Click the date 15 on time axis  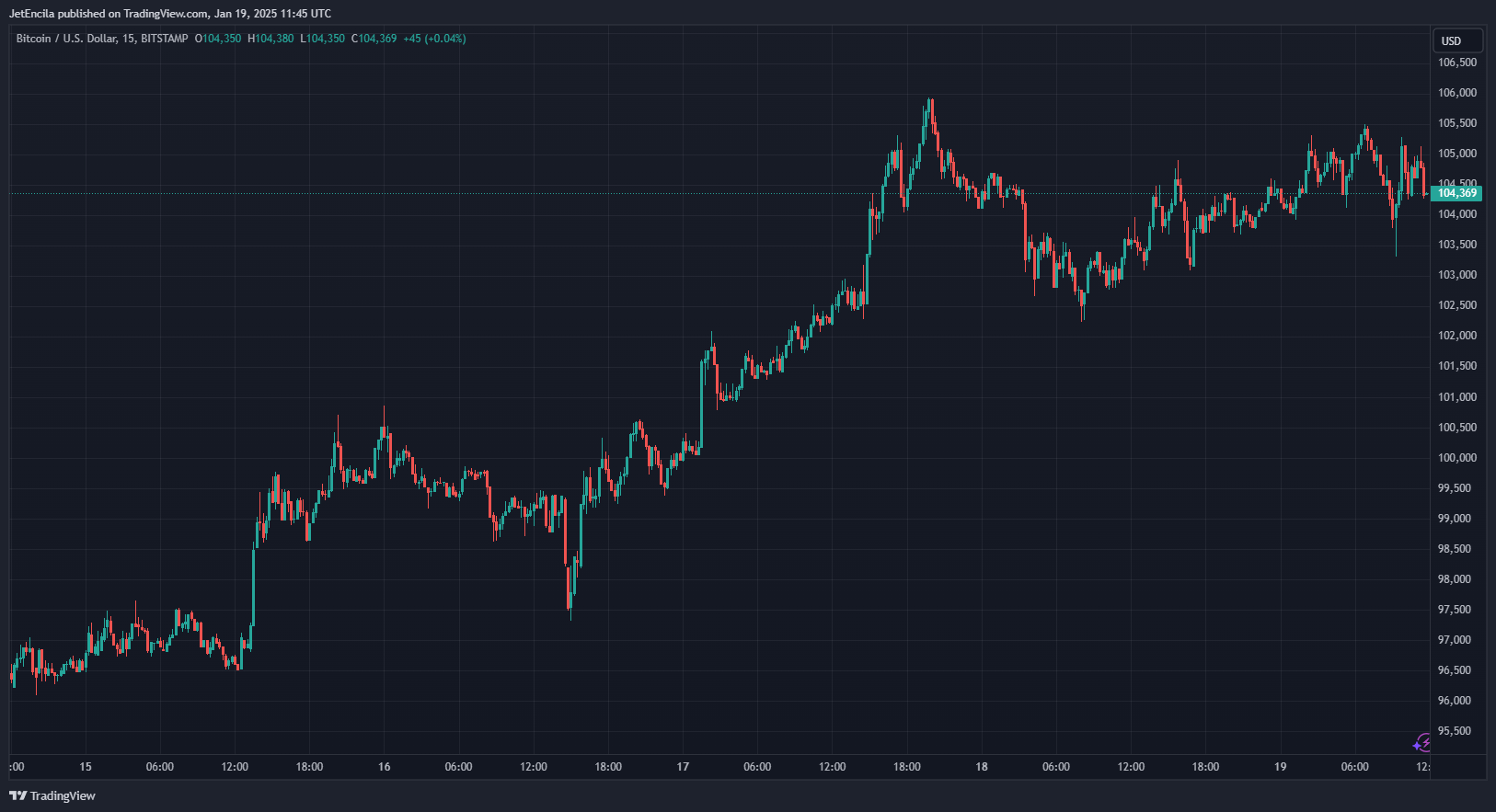point(86,767)
